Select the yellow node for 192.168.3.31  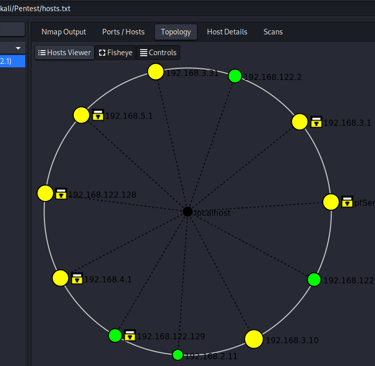tap(156, 72)
